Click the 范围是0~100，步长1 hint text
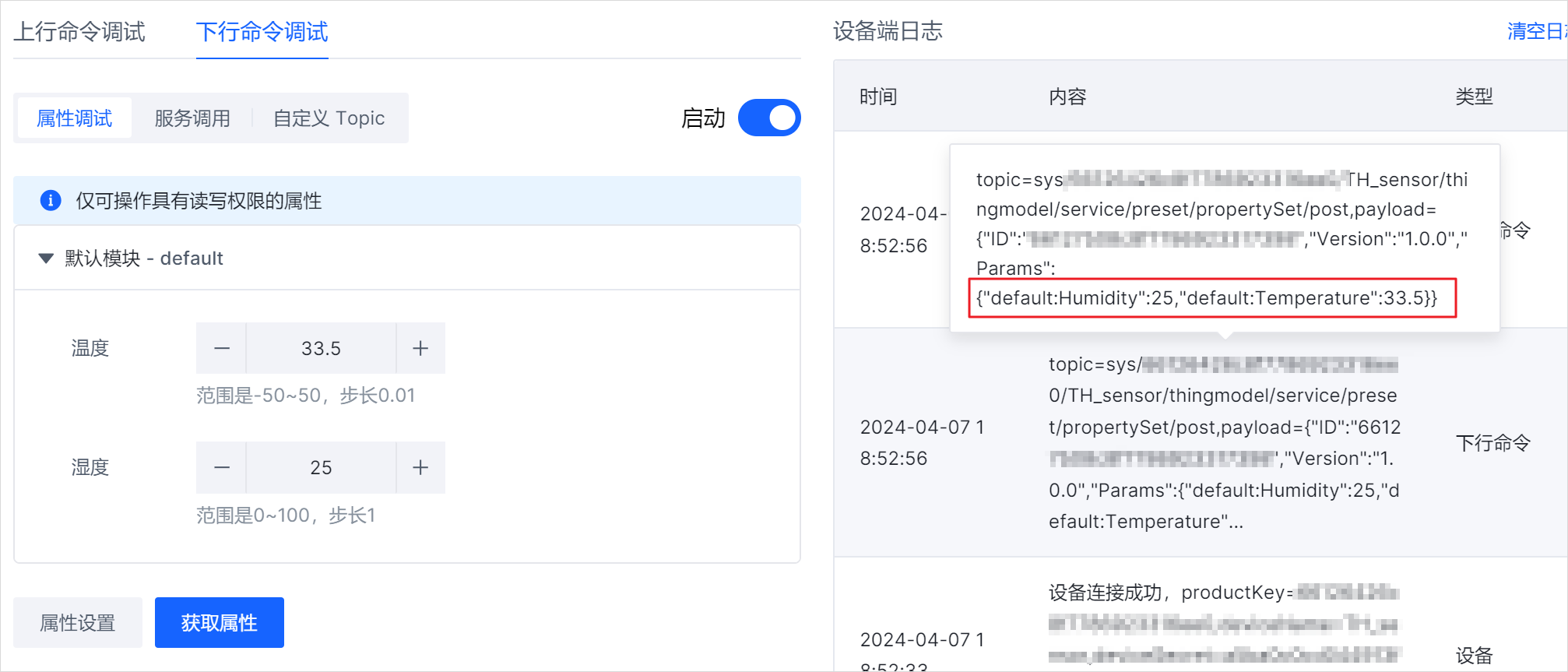Viewport: 1568px width, 672px height. pyautogui.click(x=286, y=515)
